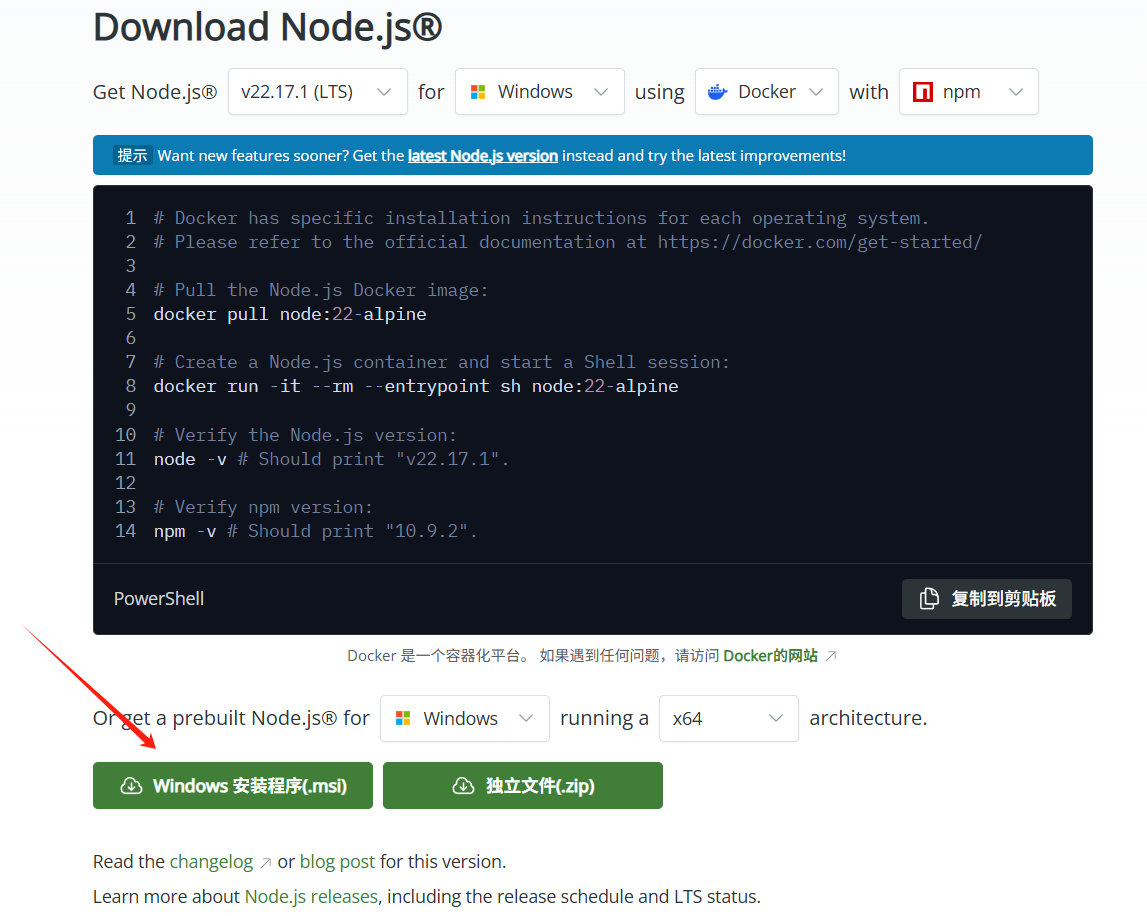
Task: Click the code line "node -v # Should print"
Action: coord(331,459)
